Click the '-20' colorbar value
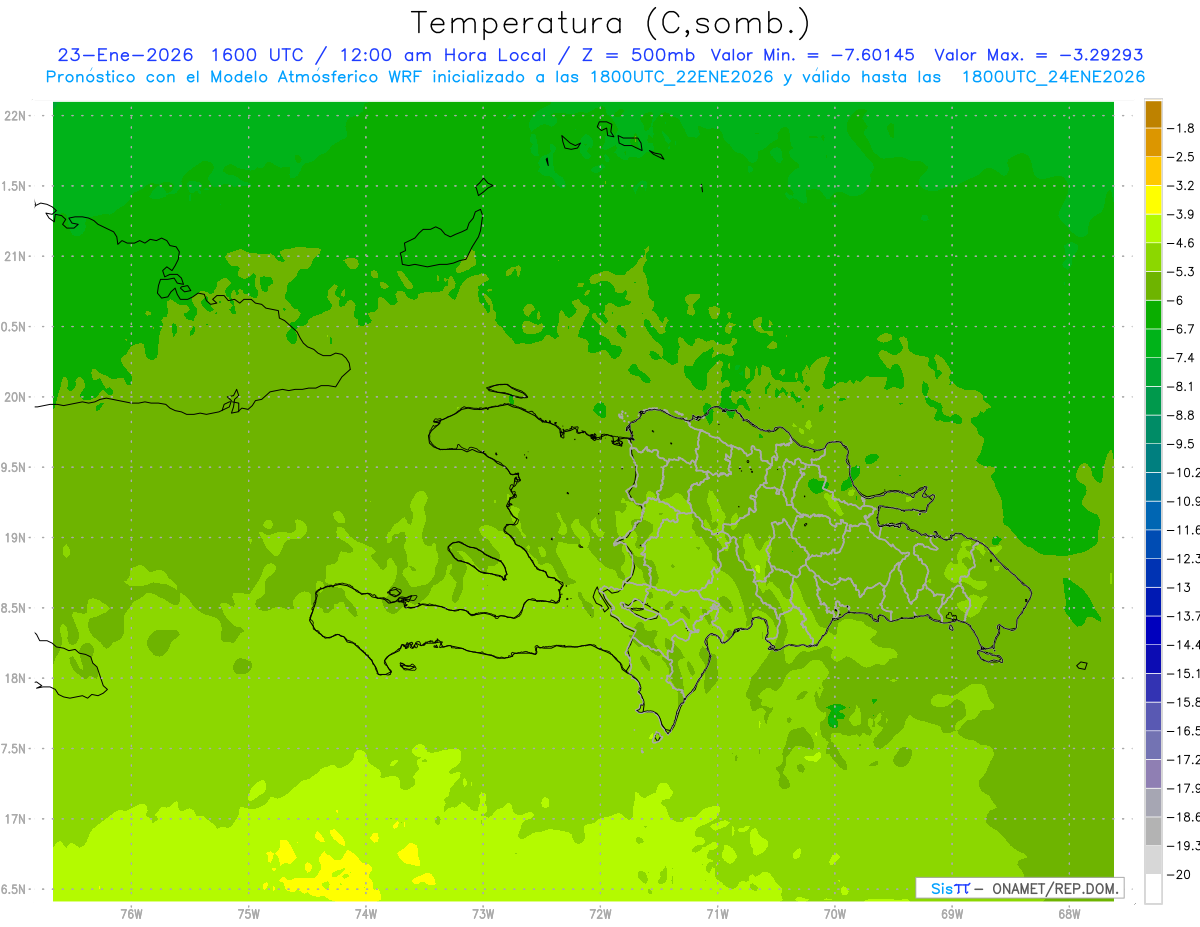The height and width of the screenshot is (927, 1200). click(1180, 874)
